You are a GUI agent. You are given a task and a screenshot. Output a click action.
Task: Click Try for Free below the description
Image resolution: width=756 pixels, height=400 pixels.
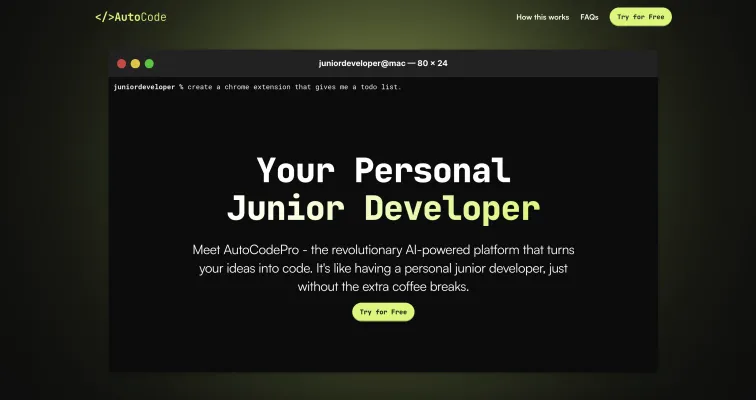[383, 312]
